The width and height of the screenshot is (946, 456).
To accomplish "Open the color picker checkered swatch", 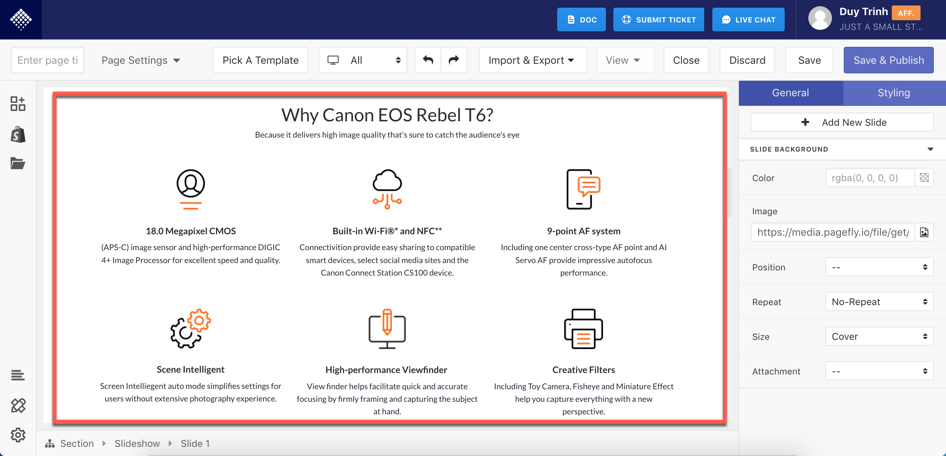I will (x=924, y=178).
